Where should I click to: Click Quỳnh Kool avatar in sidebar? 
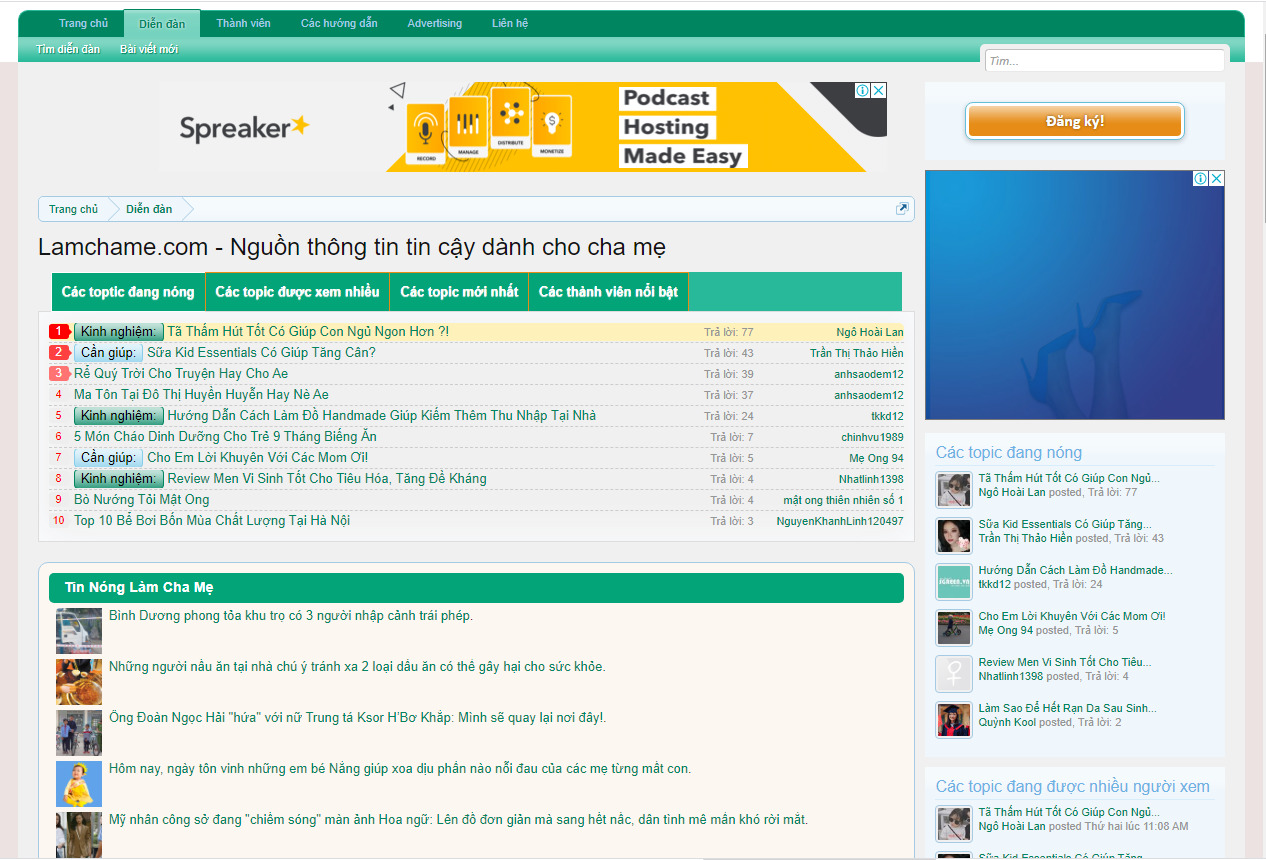(x=954, y=720)
